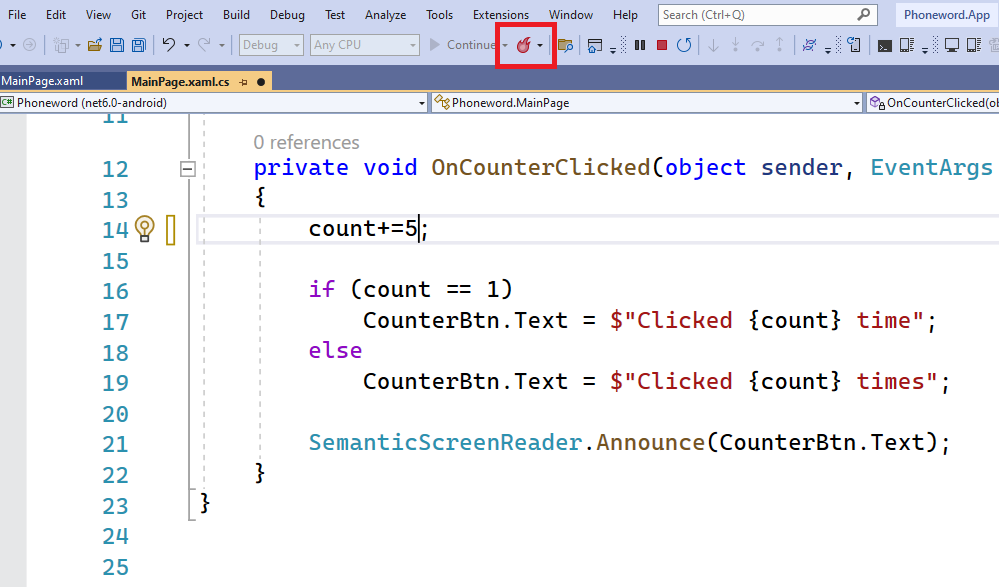Open the Analyze menu

coord(385,15)
